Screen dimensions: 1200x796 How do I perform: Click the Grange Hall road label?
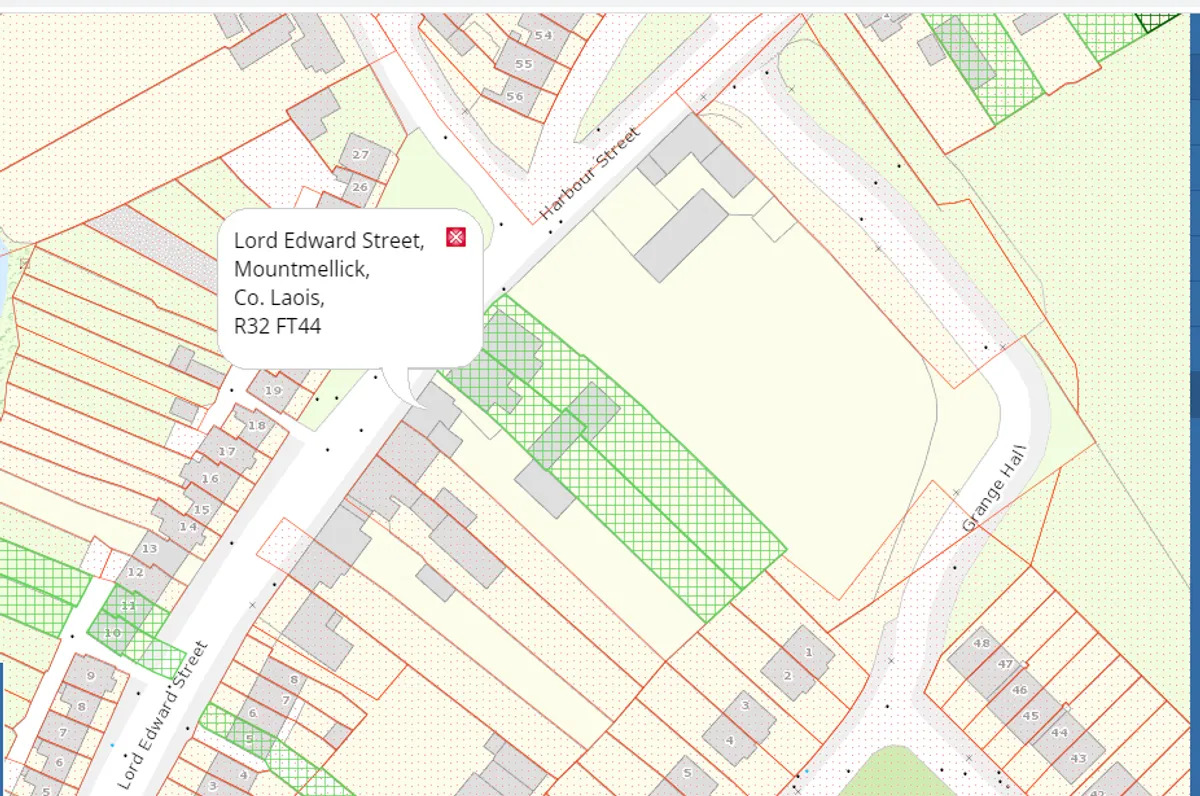[994, 488]
